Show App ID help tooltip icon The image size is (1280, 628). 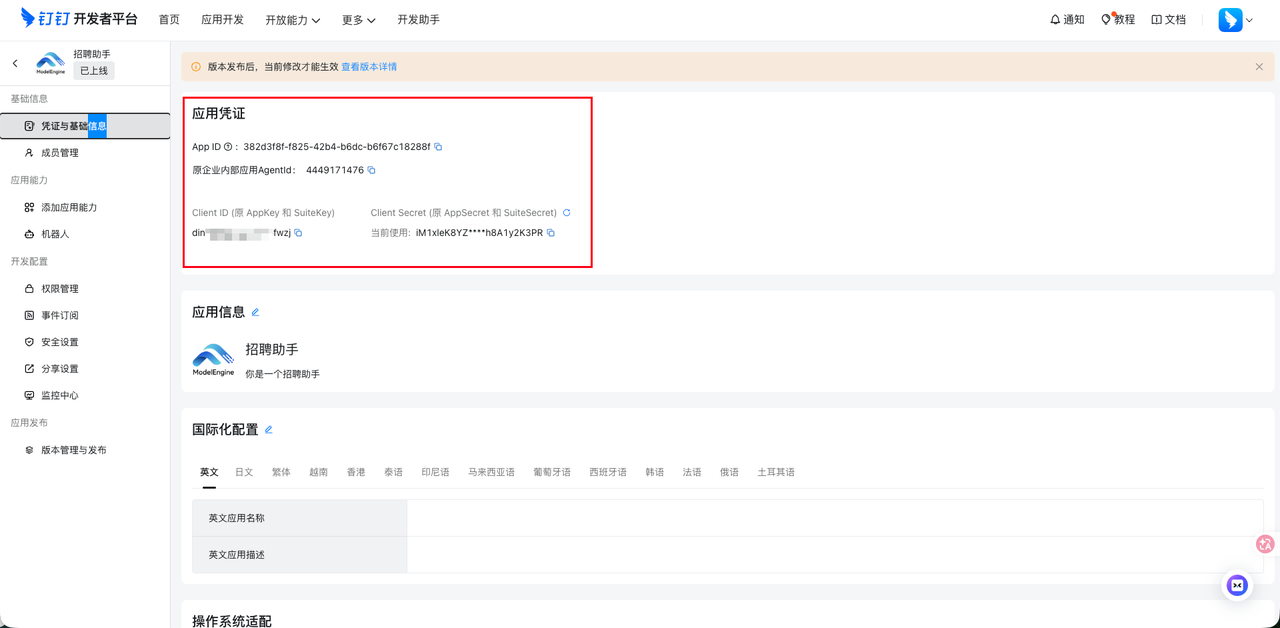coord(228,147)
